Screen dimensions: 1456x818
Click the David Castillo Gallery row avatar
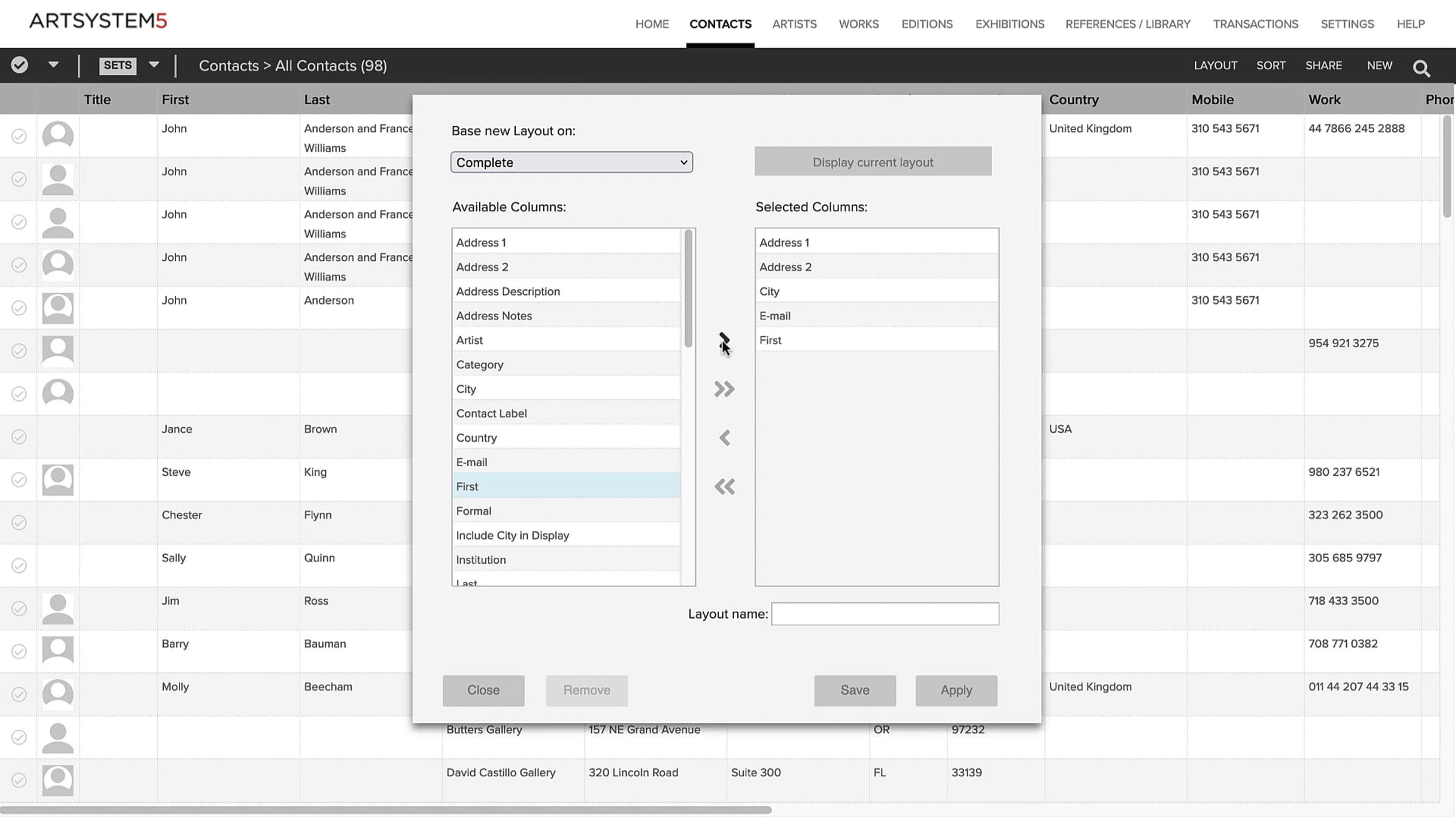58,780
